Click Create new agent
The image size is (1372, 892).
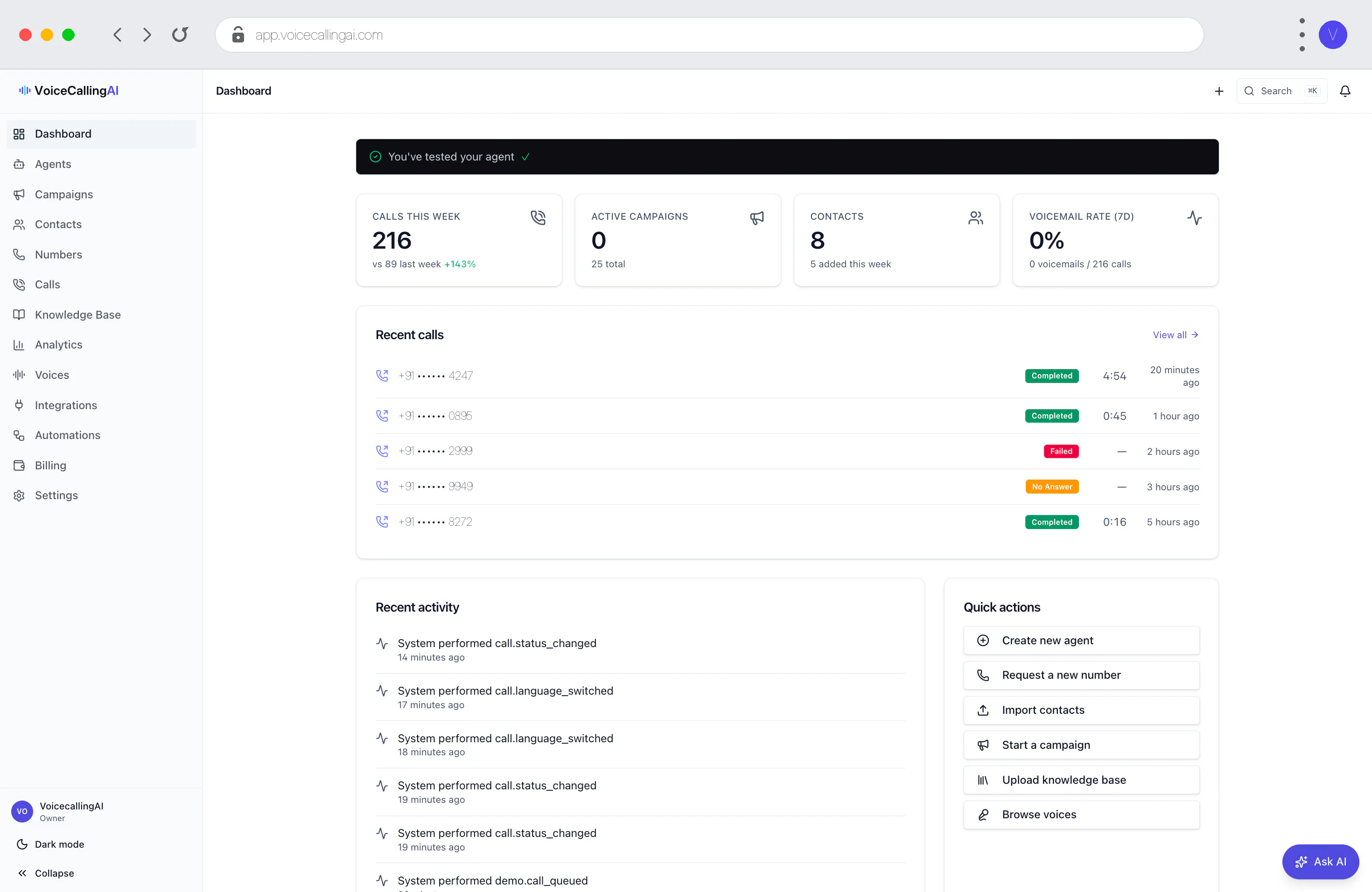click(x=1081, y=640)
